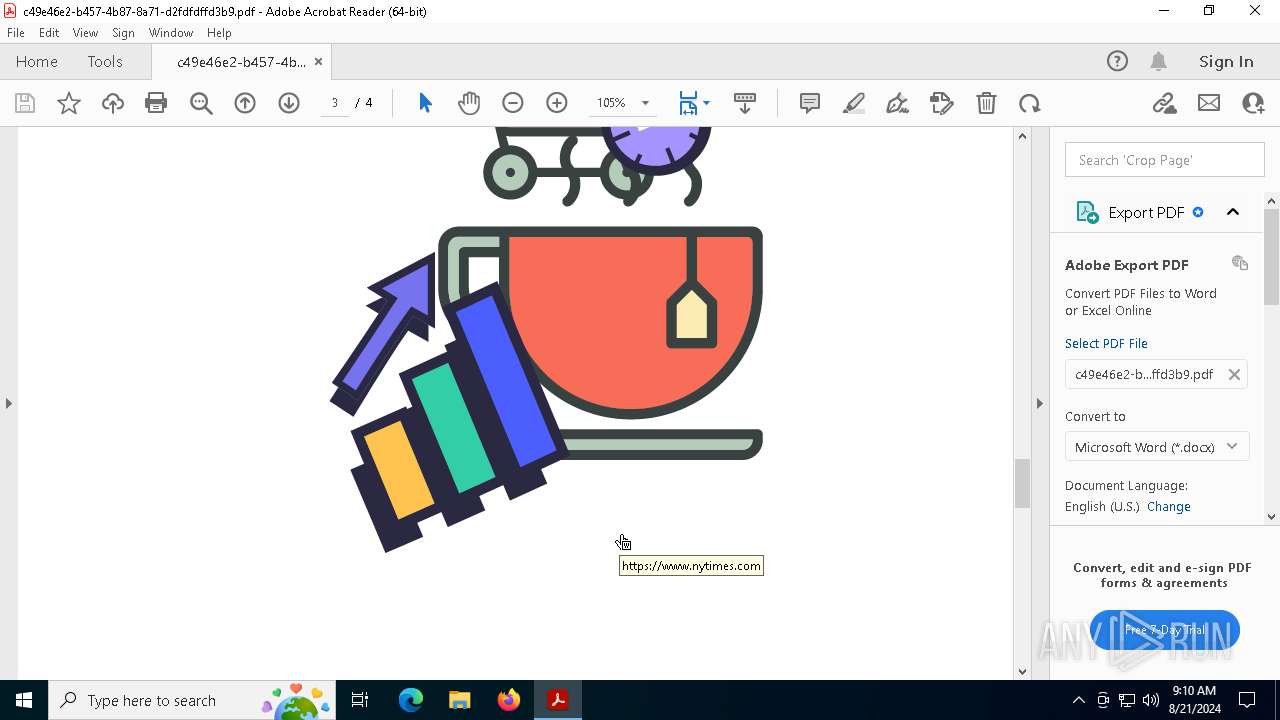
Task: Activate the Hand pan tool
Action: 469,103
